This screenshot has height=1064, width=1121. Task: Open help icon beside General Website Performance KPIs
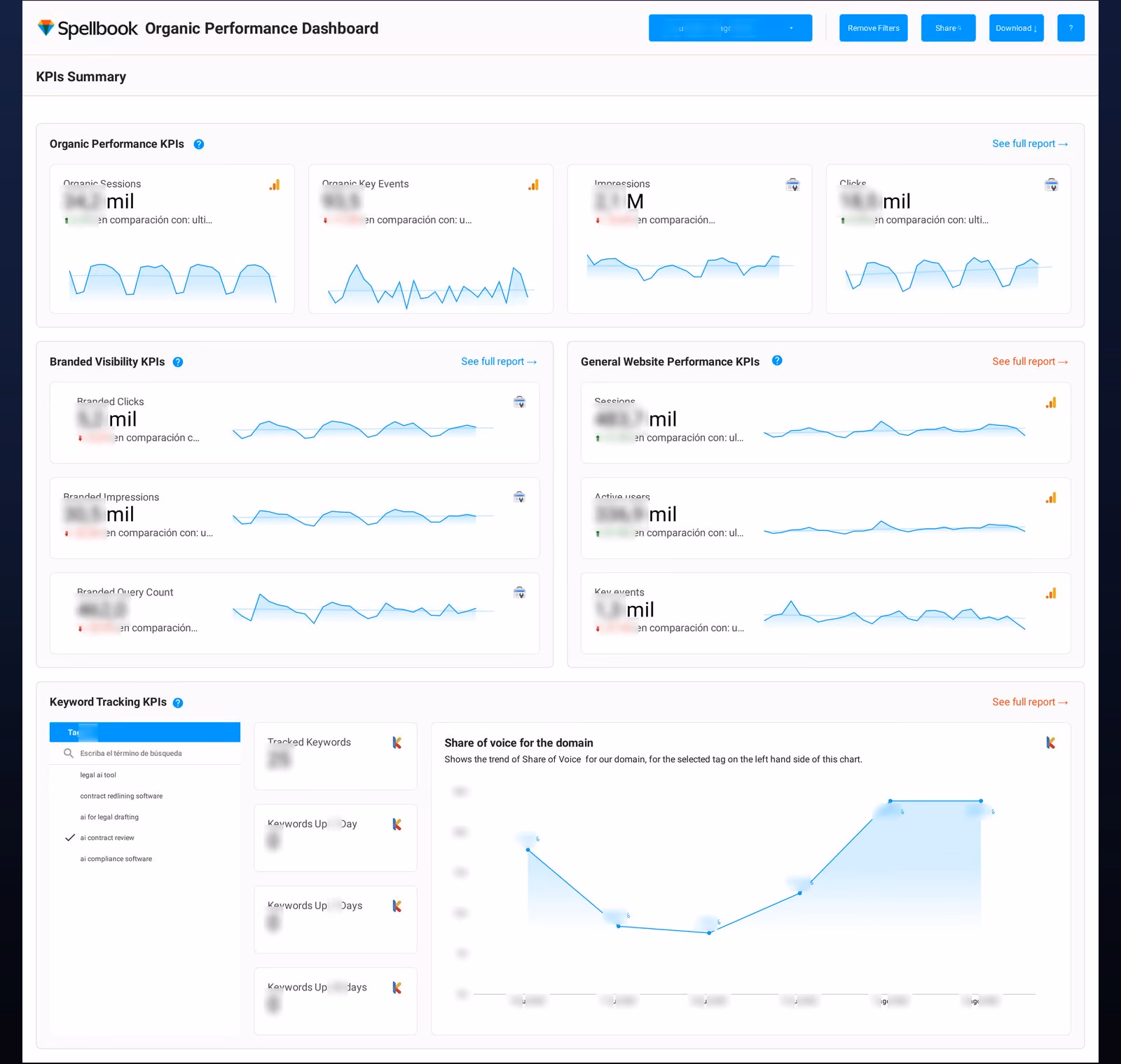pos(777,361)
